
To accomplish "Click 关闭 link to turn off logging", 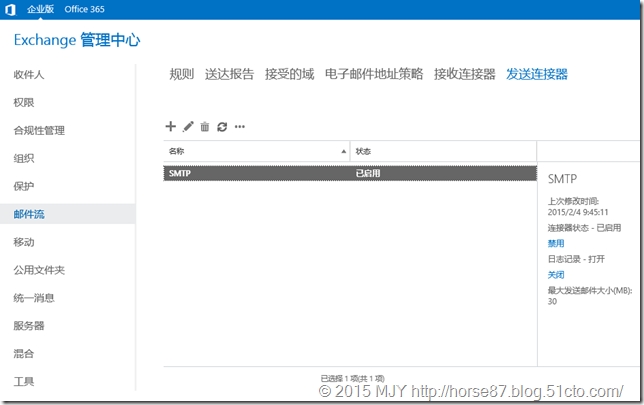I will click(x=555, y=274).
